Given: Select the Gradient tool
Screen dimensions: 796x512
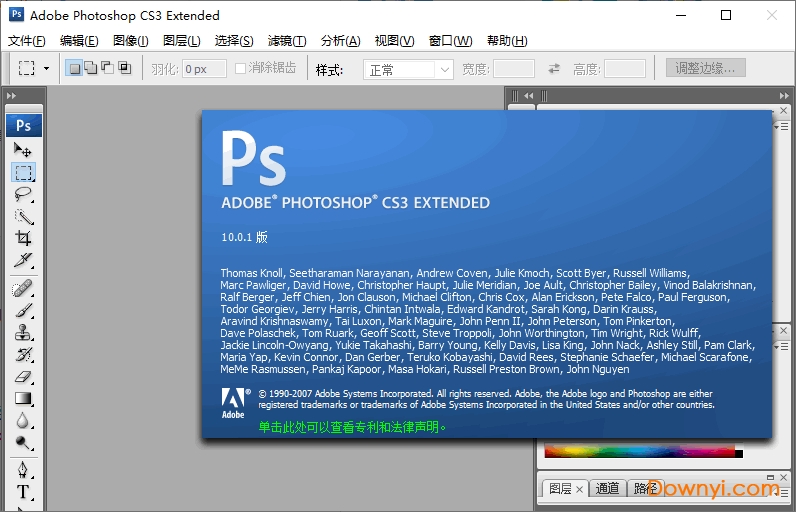Looking at the screenshot, I should (x=23, y=398).
